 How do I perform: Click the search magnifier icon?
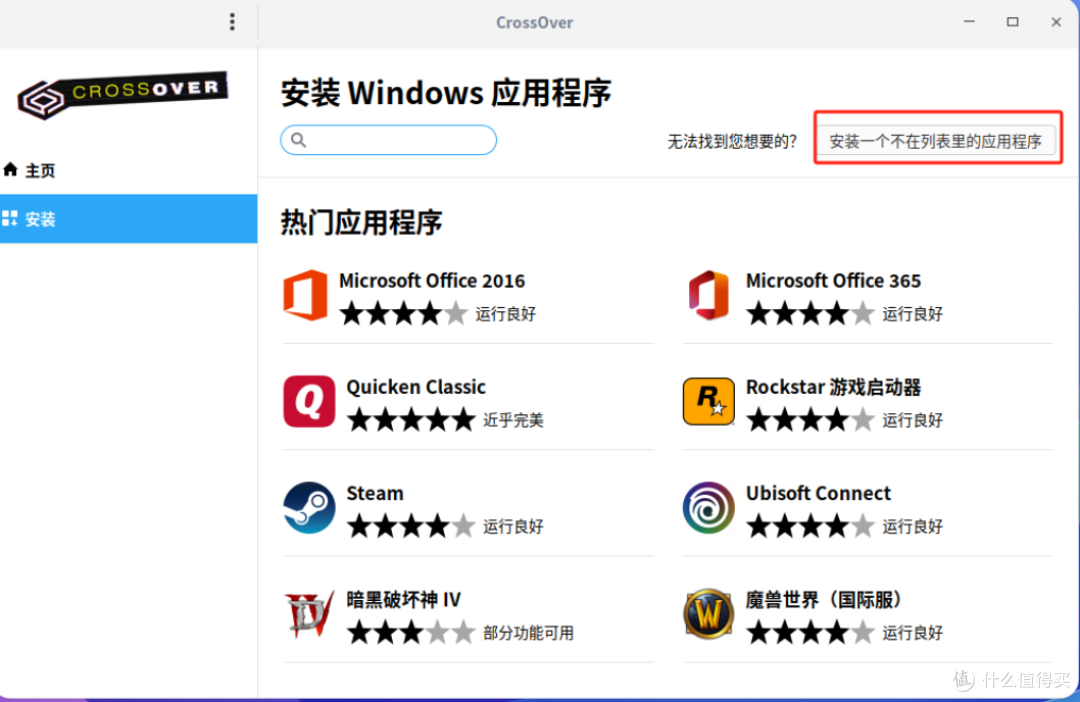(298, 140)
